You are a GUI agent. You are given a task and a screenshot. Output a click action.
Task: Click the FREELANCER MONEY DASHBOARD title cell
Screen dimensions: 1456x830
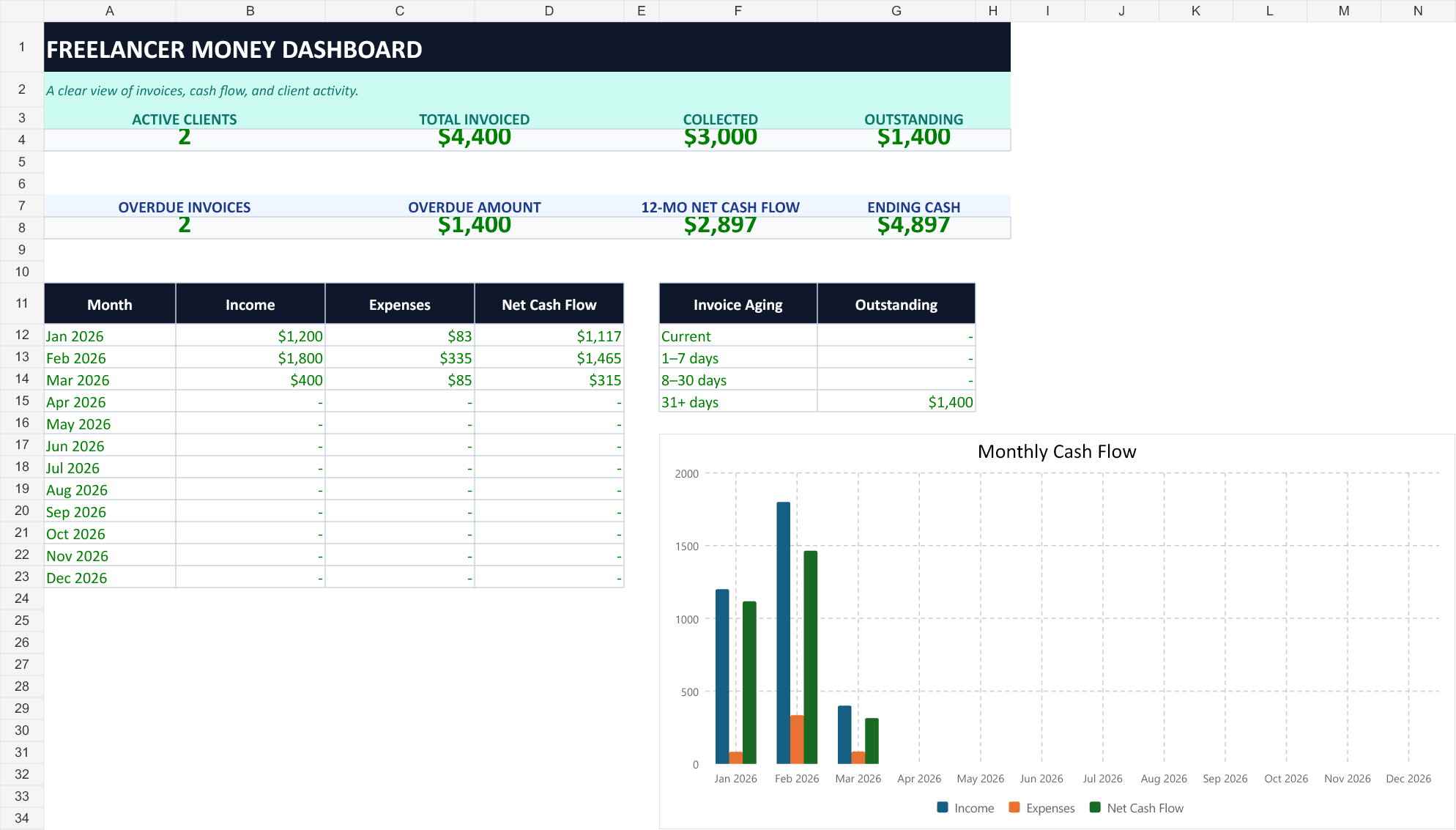527,47
